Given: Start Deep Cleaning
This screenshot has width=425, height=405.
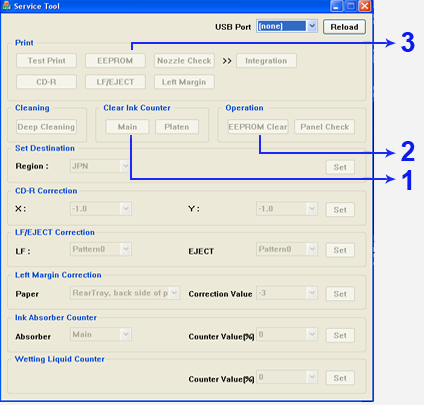Looking at the screenshot, I should pyautogui.click(x=46, y=127).
